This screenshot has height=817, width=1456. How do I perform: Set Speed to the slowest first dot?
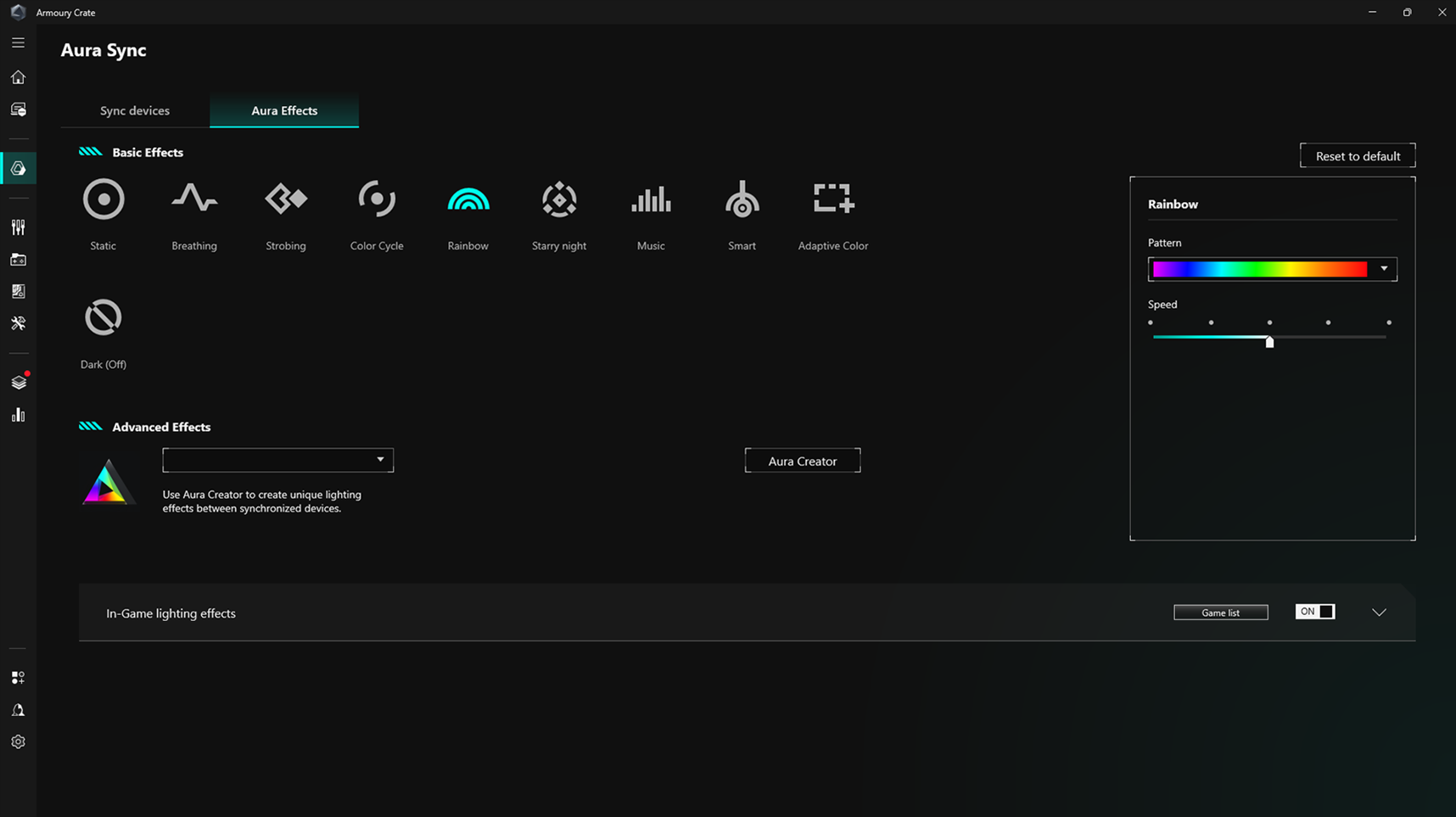(1151, 322)
